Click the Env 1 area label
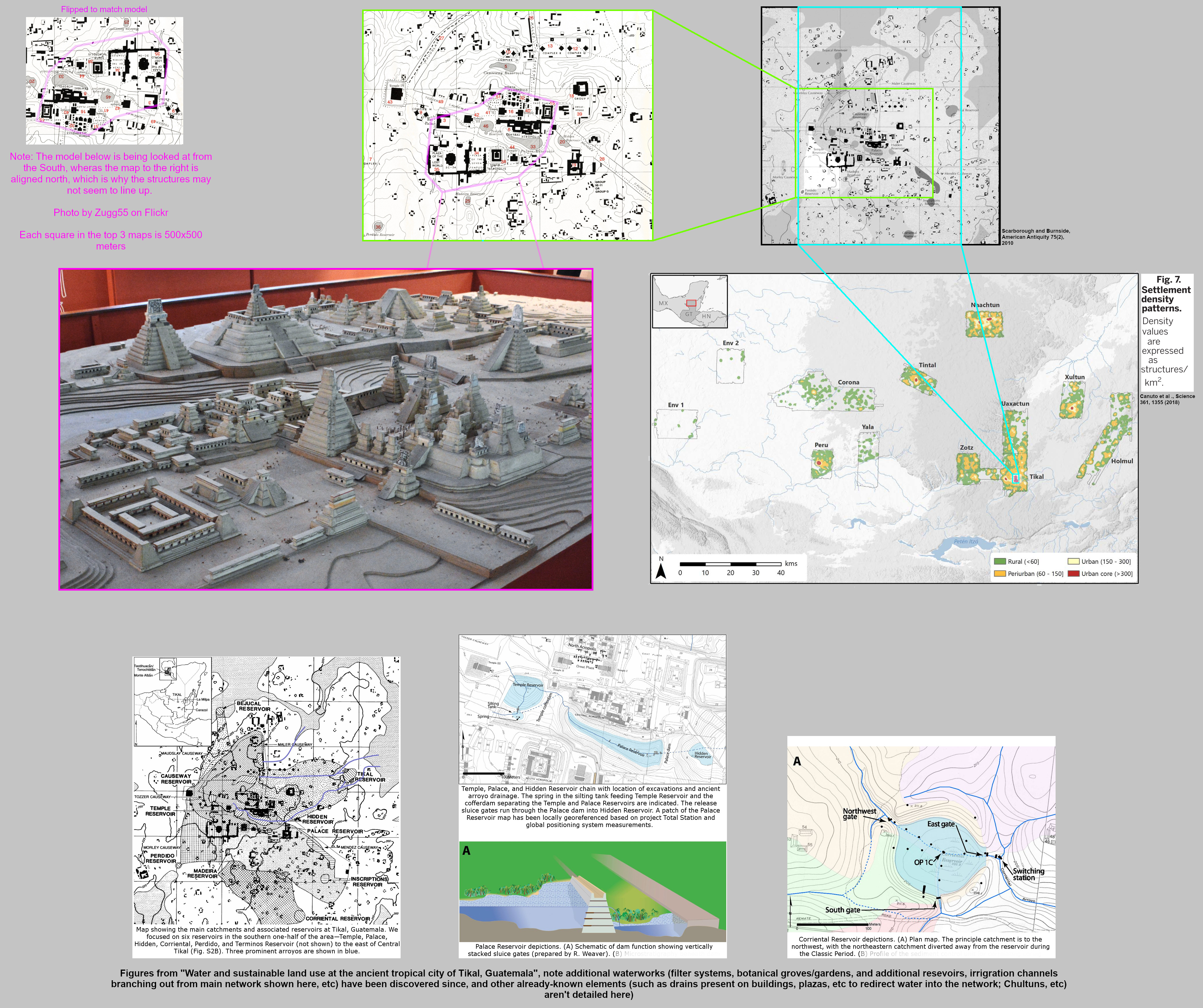Image resolution: width=1203 pixels, height=1008 pixels. point(676,405)
